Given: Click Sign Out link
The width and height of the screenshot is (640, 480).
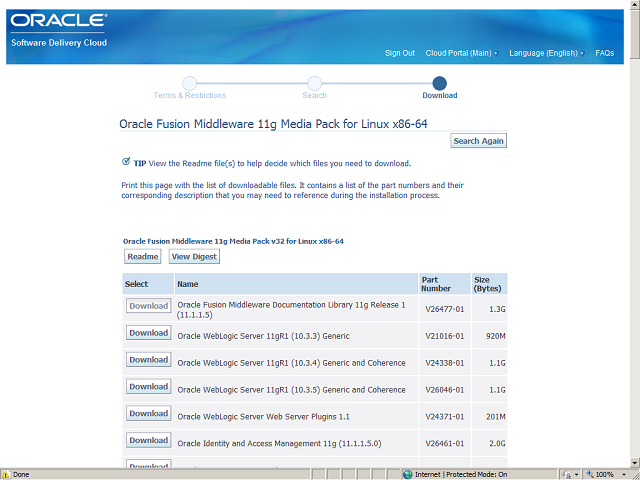Looking at the screenshot, I should [x=400, y=53].
